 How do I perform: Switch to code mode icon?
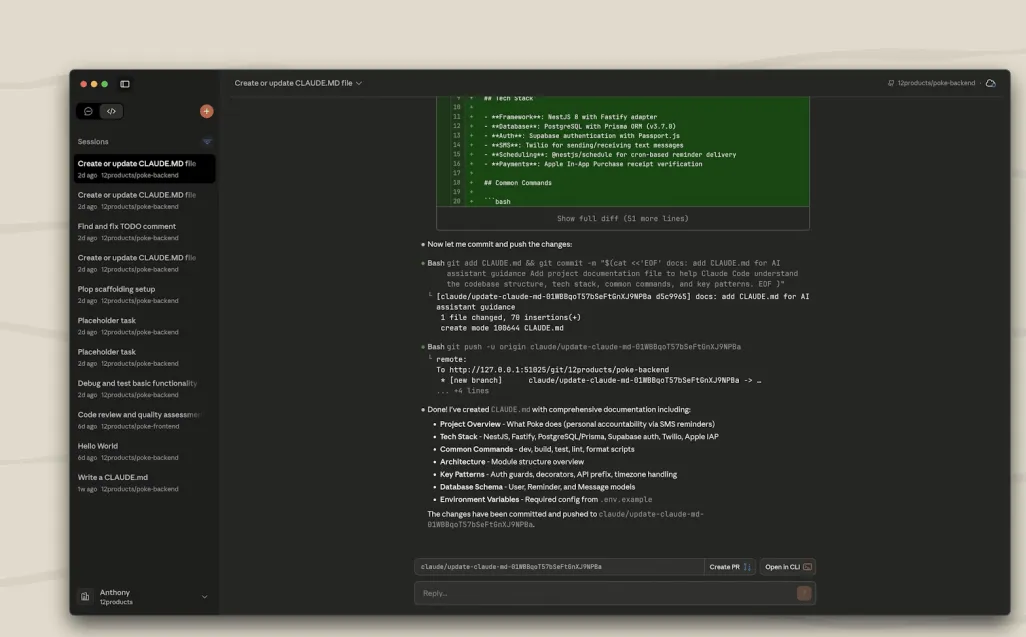[111, 111]
